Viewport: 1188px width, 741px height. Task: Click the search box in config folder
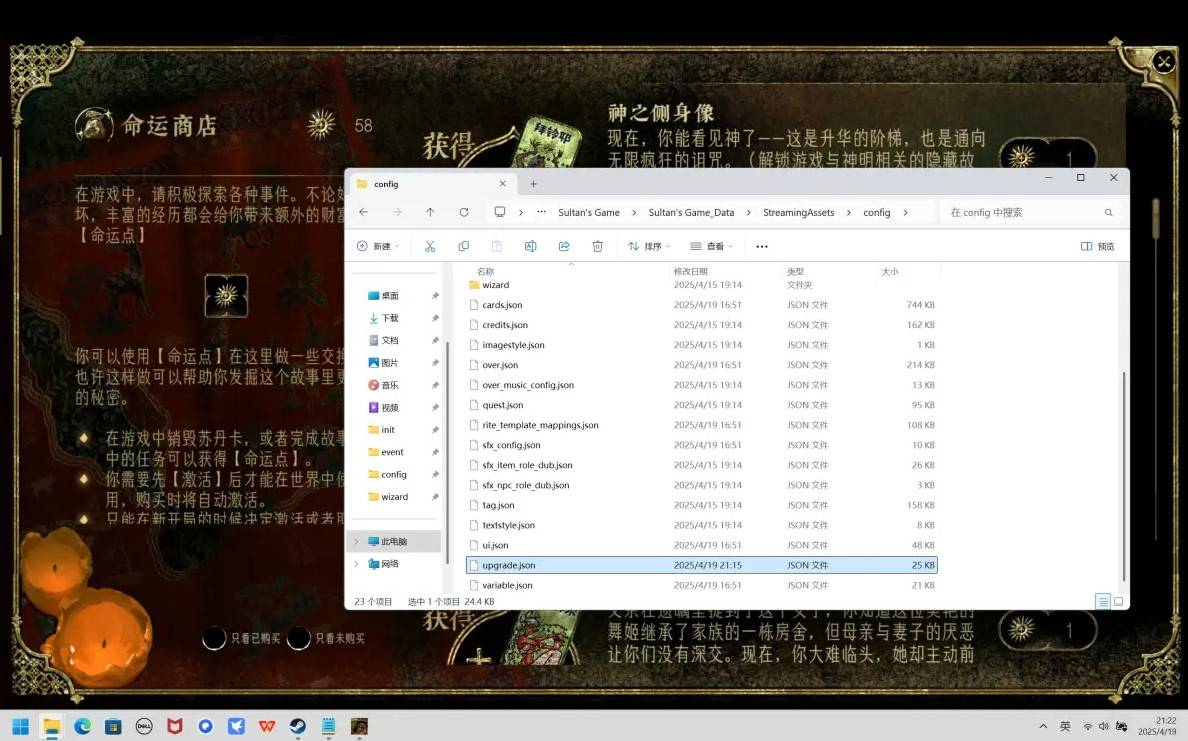coord(1020,212)
